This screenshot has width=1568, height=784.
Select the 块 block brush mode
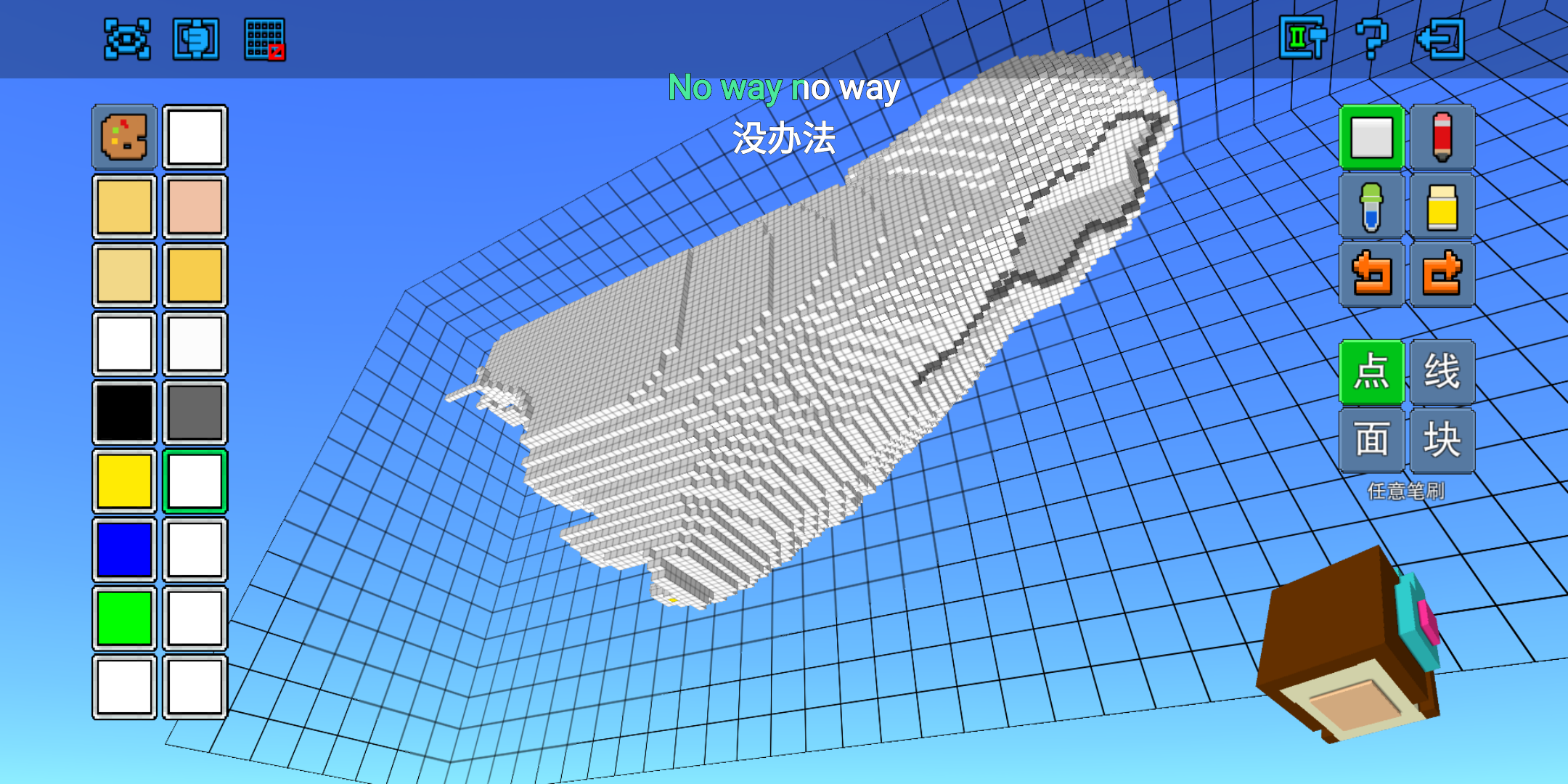tap(1442, 440)
